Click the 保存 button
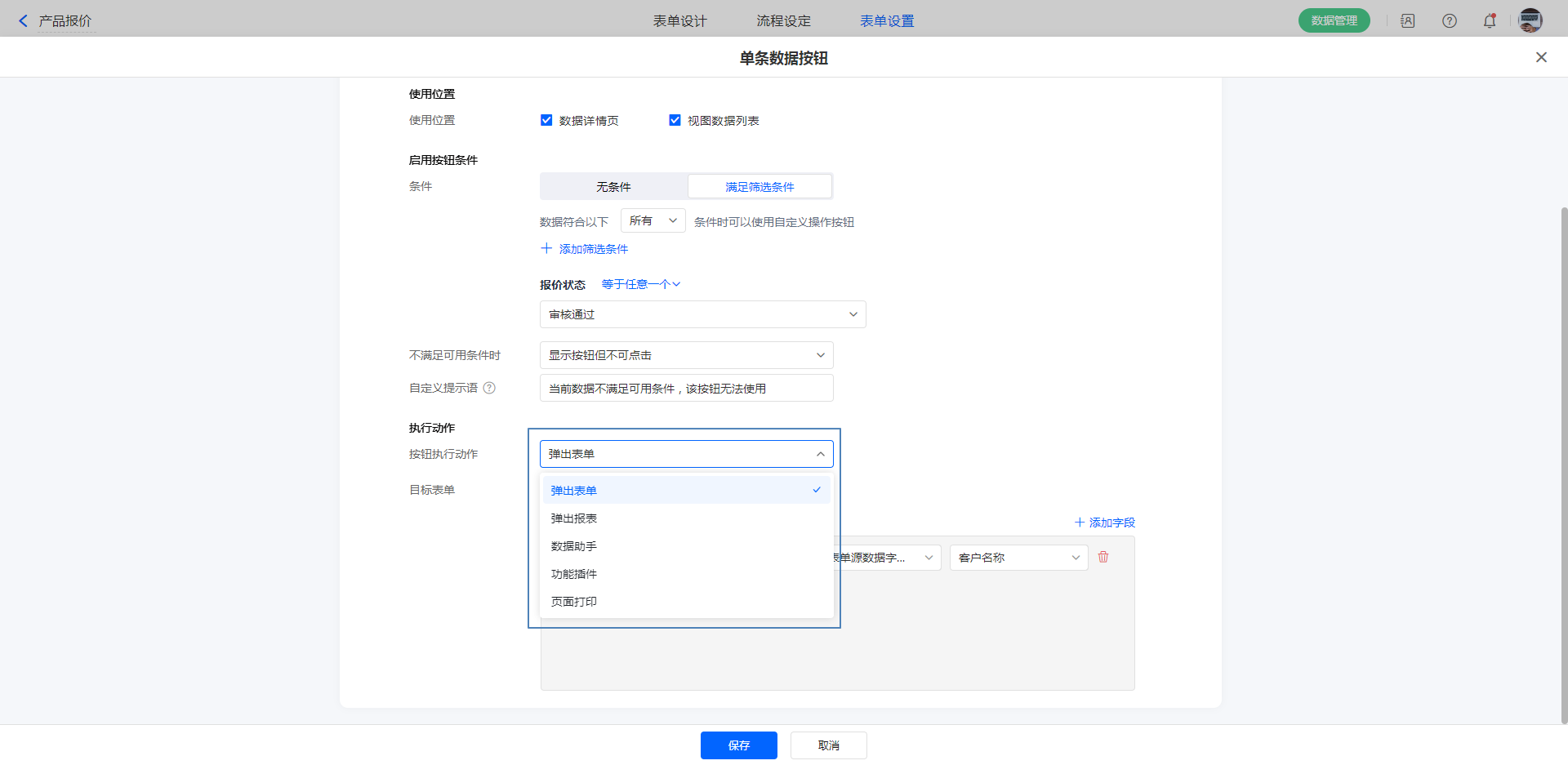 click(x=738, y=745)
